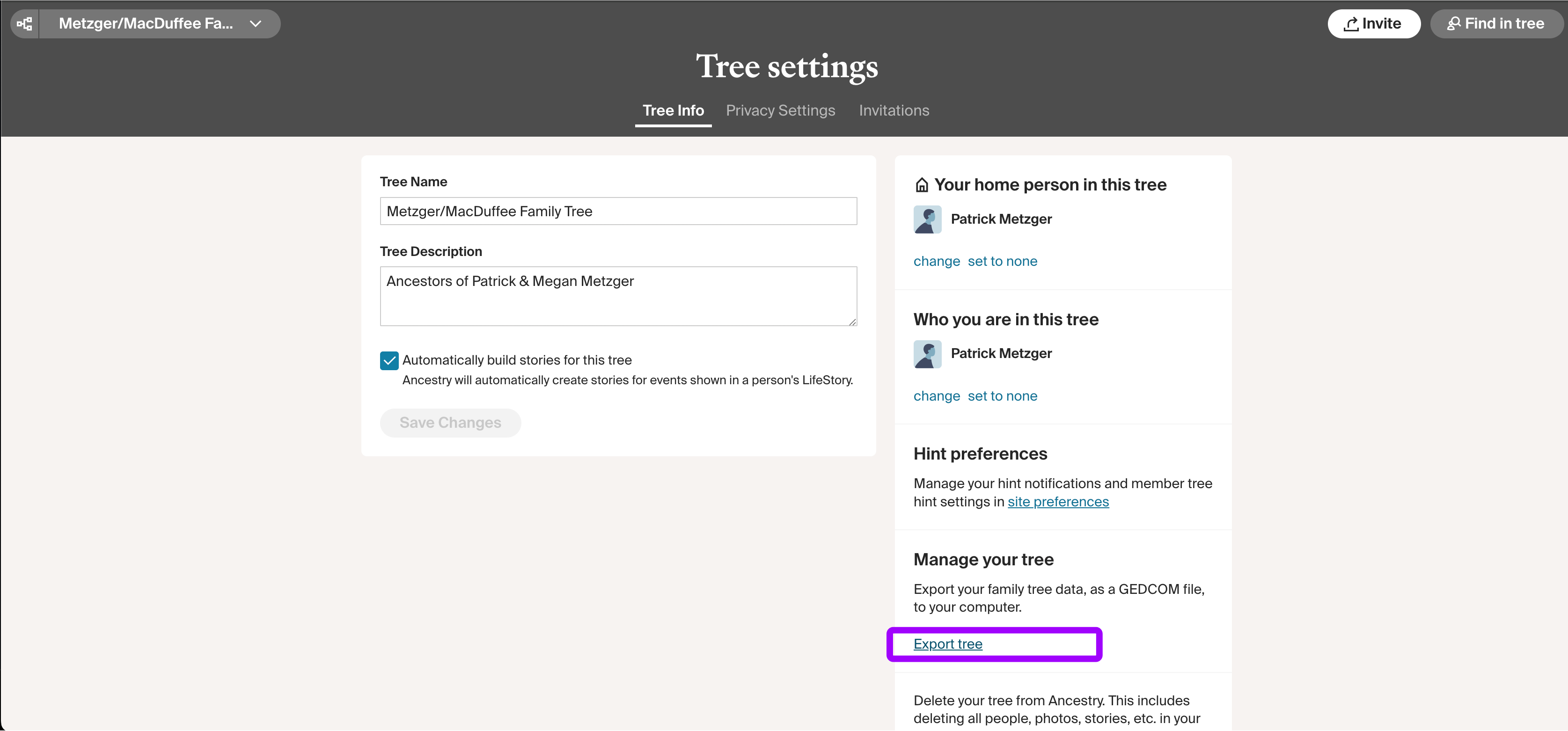The width and height of the screenshot is (1568, 731).
Task: Click the Save Changes button
Action: click(x=450, y=423)
